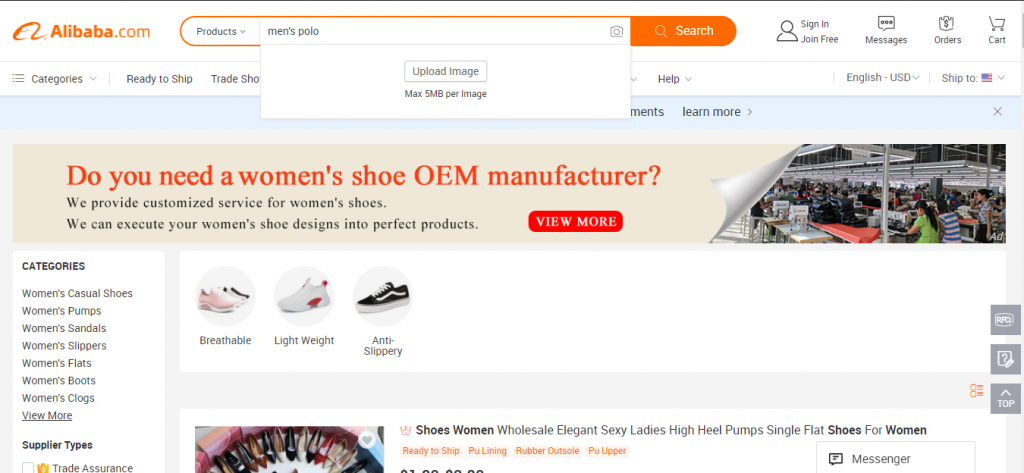Image resolution: width=1024 pixels, height=473 pixels.
Task: Favorite the heart icon on shoe listing
Action: point(367,440)
